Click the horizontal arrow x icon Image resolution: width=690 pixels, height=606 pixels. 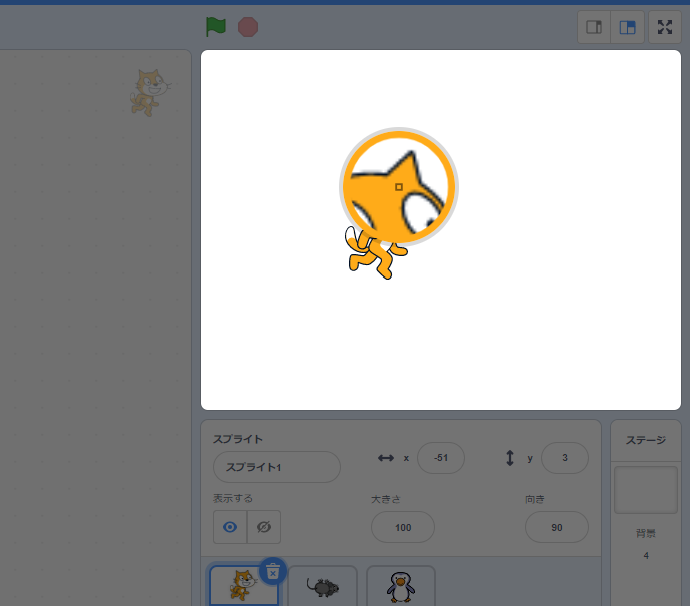[x=386, y=458]
